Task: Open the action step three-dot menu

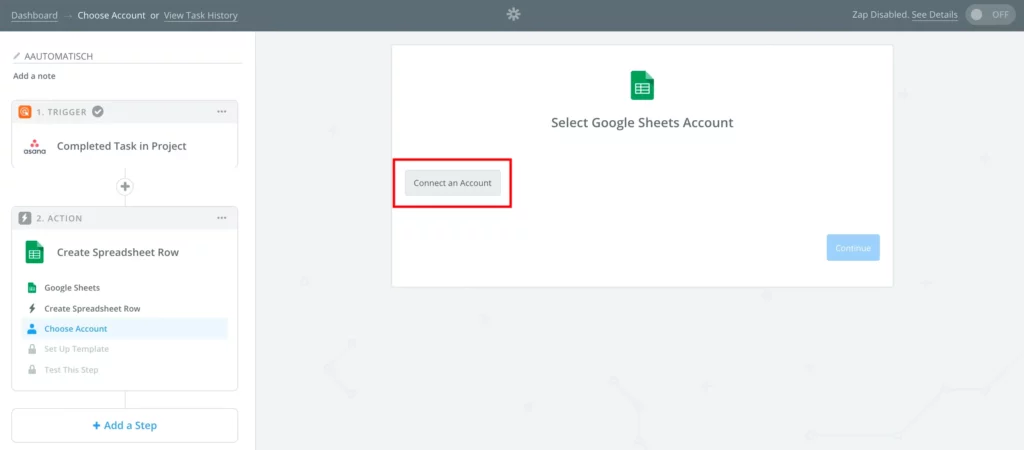Action: point(221,218)
